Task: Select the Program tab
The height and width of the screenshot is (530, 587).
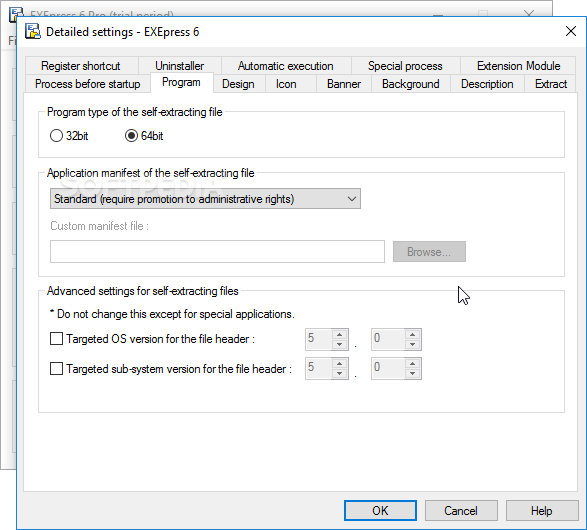Action: coord(182,82)
